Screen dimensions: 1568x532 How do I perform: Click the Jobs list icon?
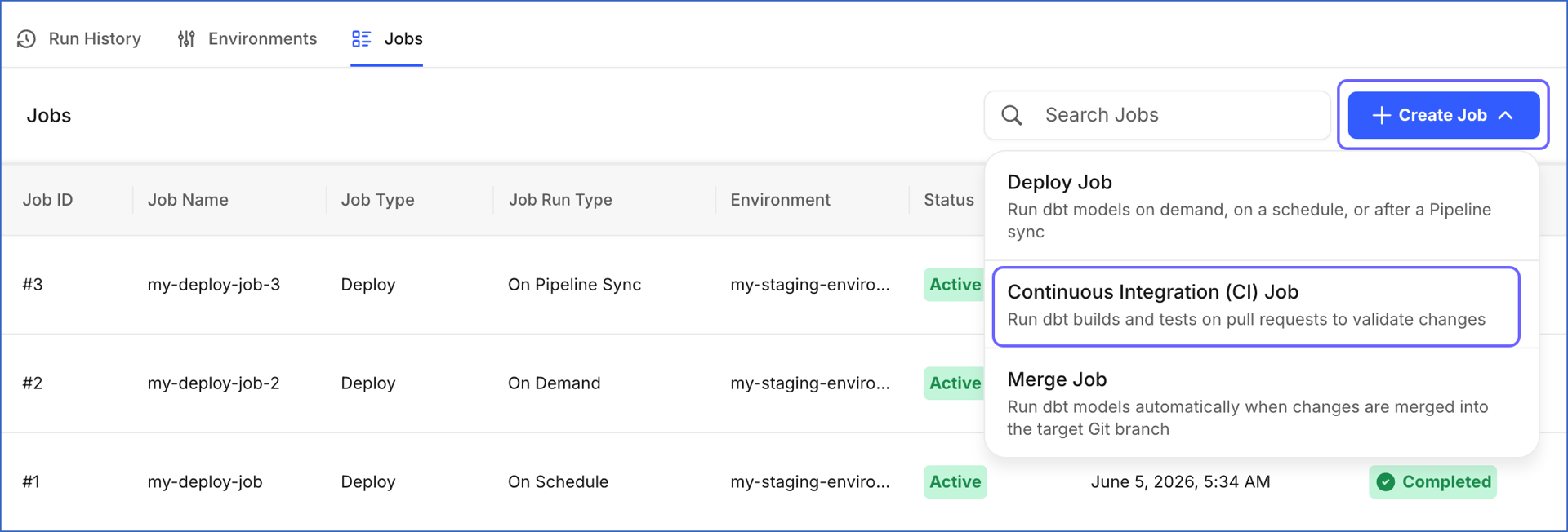point(361,39)
